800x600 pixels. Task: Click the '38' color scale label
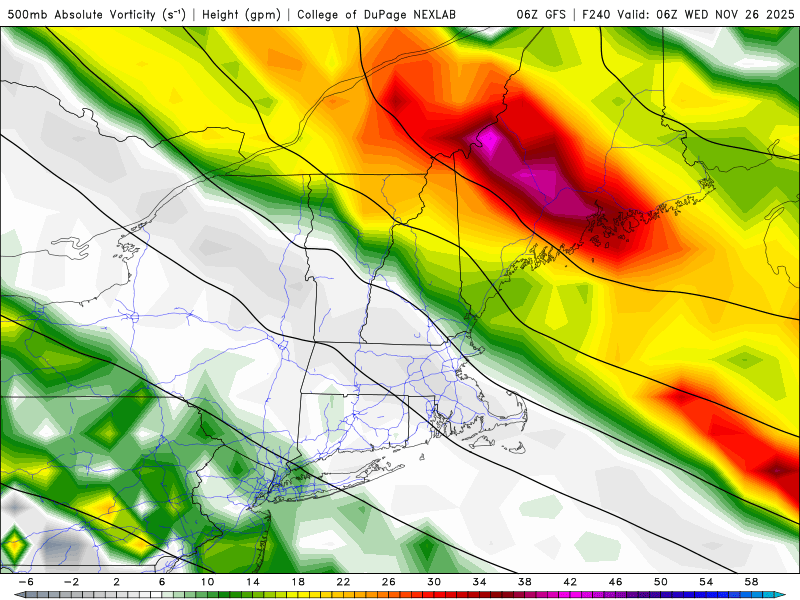click(525, 582)
